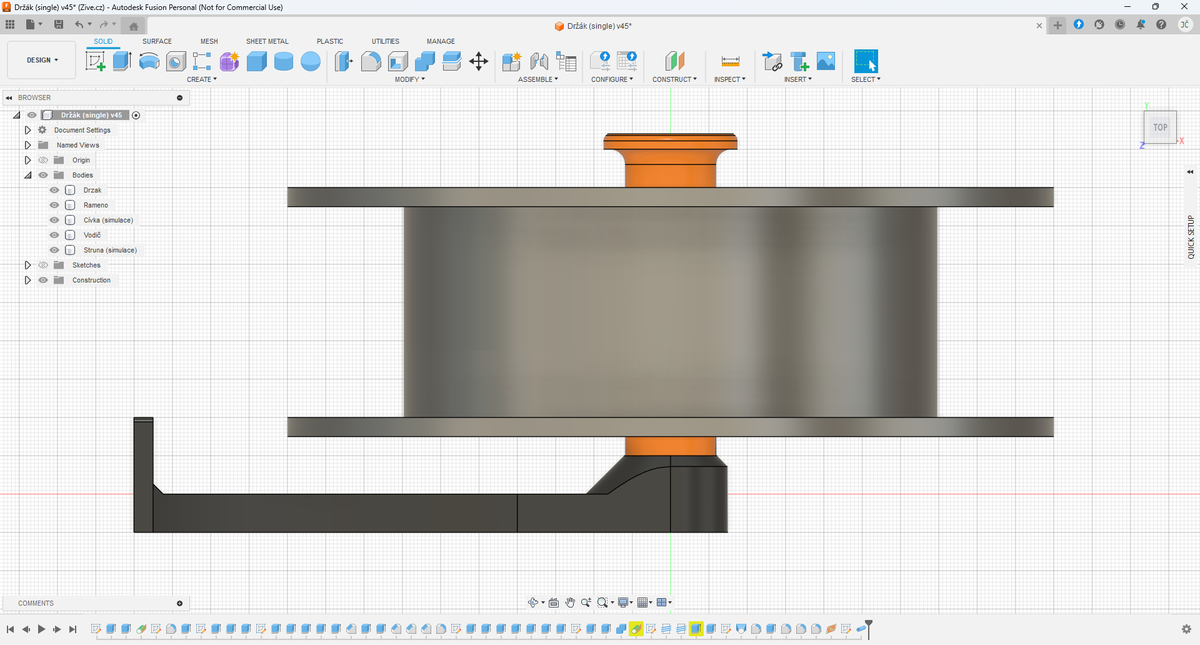Open the assembly table icon in Assemble
The width and height of the screenshot is (1200, 645).
pyautogui.click(x=566, y=61)
